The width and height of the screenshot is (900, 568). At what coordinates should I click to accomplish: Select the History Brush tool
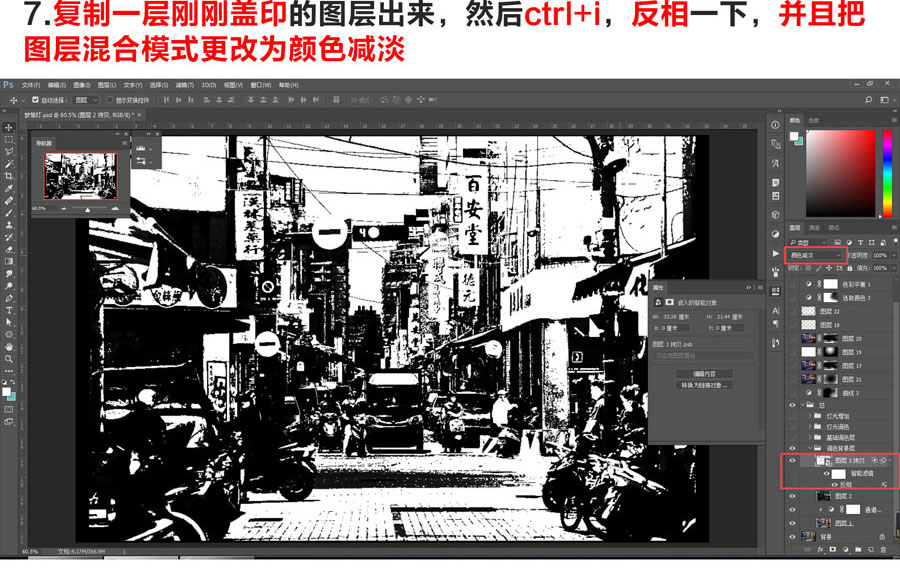click(9, 236)
